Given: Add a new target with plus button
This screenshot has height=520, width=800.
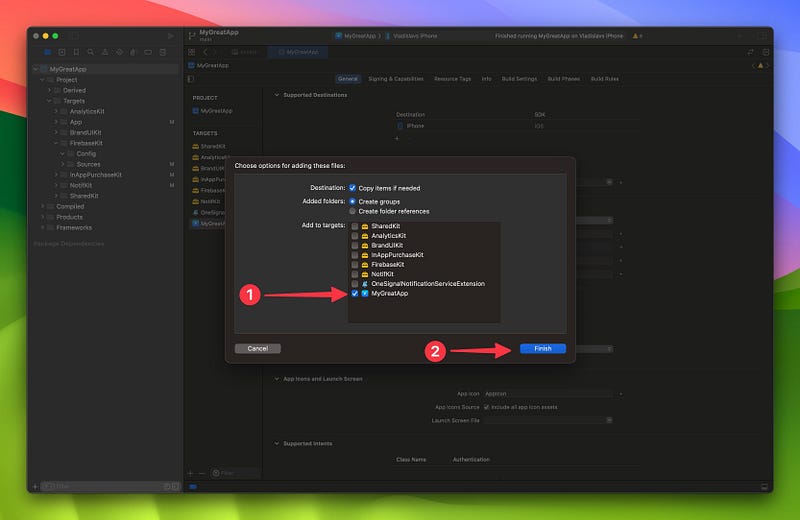Looking at the screenshot, I should (190, 473).
